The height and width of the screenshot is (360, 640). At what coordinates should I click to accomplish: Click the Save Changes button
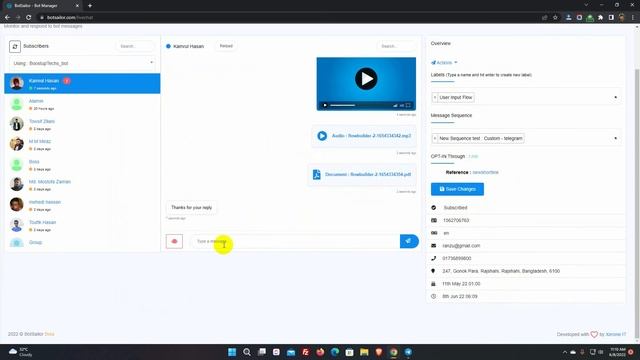tap(457, 189)
